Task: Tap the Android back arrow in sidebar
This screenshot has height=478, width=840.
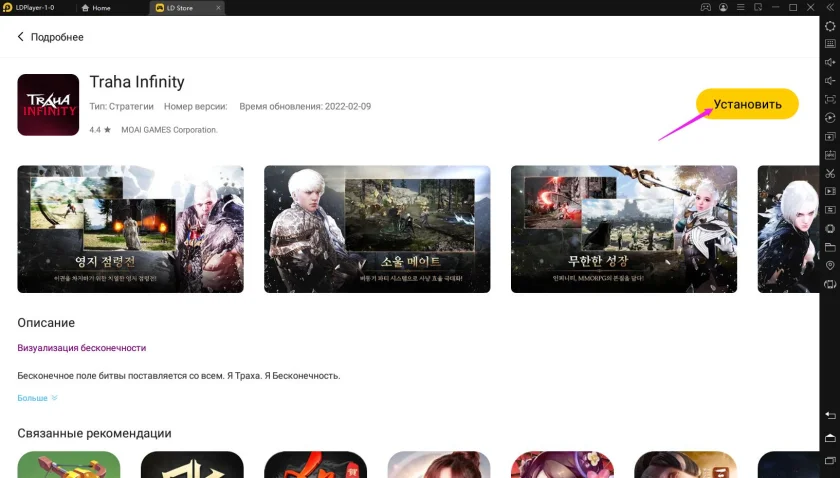Action: (x=830, y=415)
